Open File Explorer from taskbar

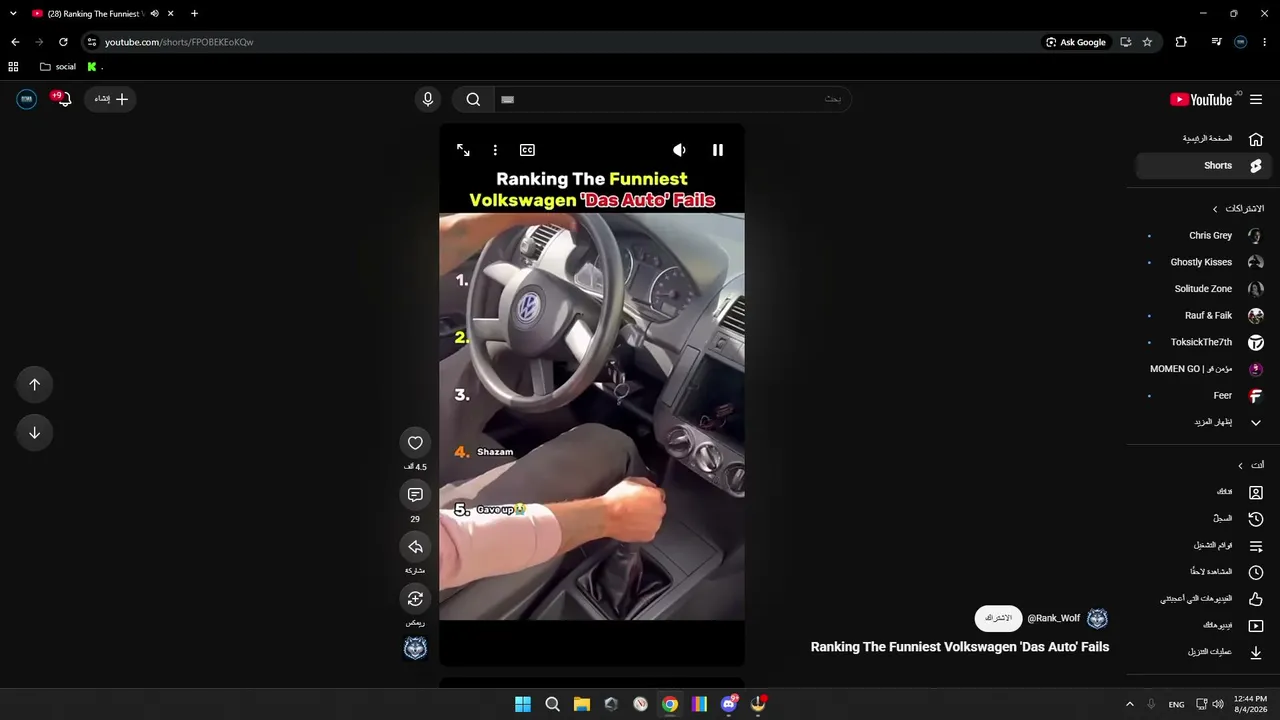(x=582, y=704)
